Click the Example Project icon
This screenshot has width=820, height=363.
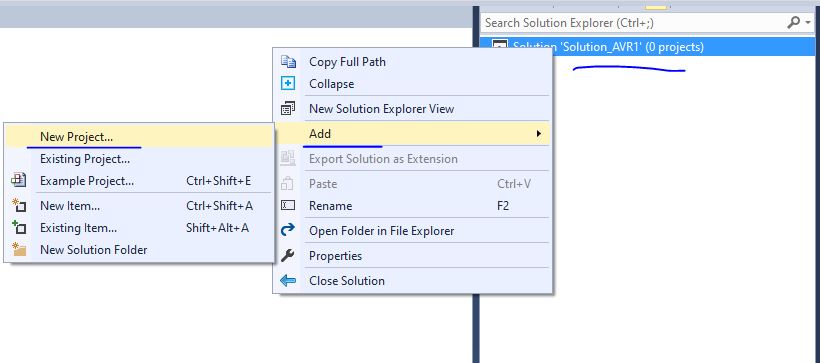(x=19, y=181)
